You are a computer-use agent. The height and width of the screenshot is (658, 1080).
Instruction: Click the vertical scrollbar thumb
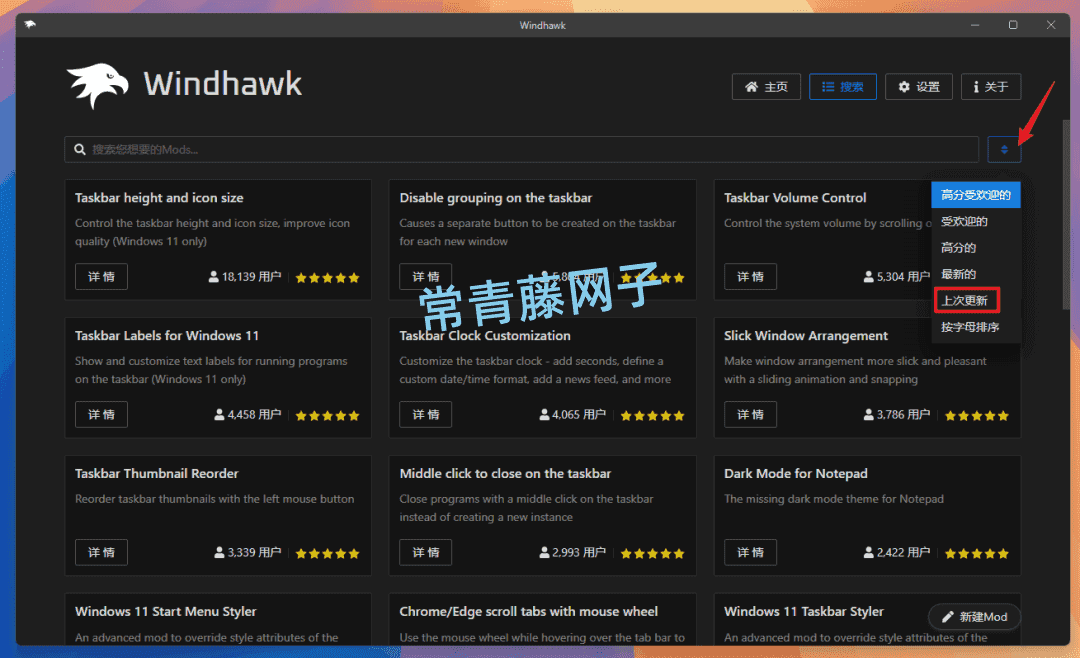(x=1067, y=214)
